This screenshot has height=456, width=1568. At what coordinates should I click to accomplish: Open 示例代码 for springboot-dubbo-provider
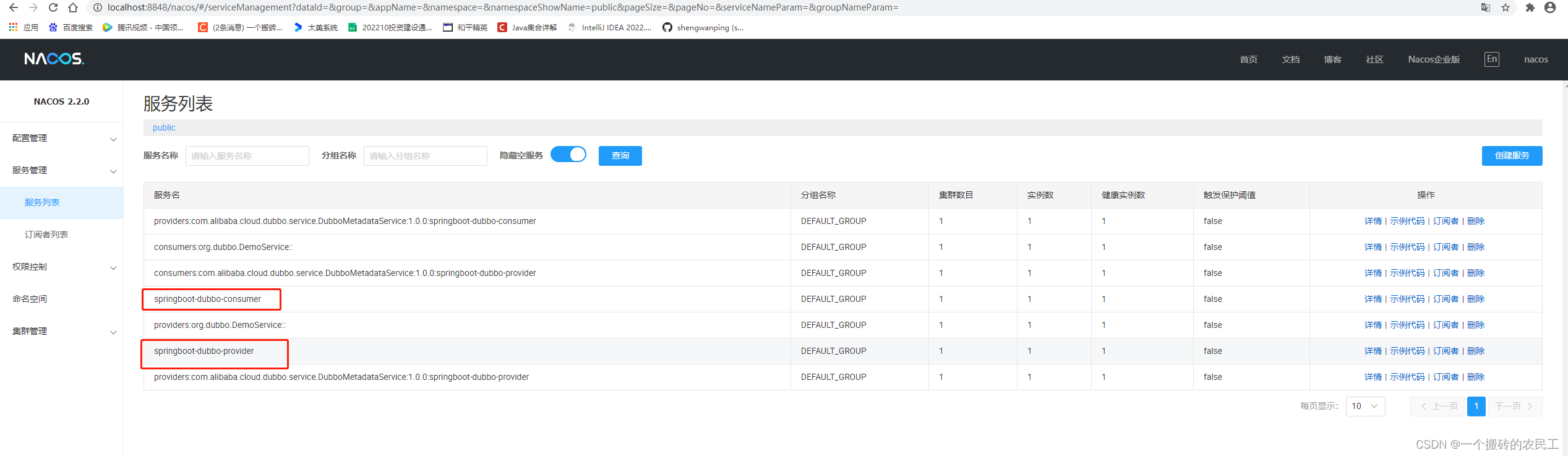pos(1407,351)
